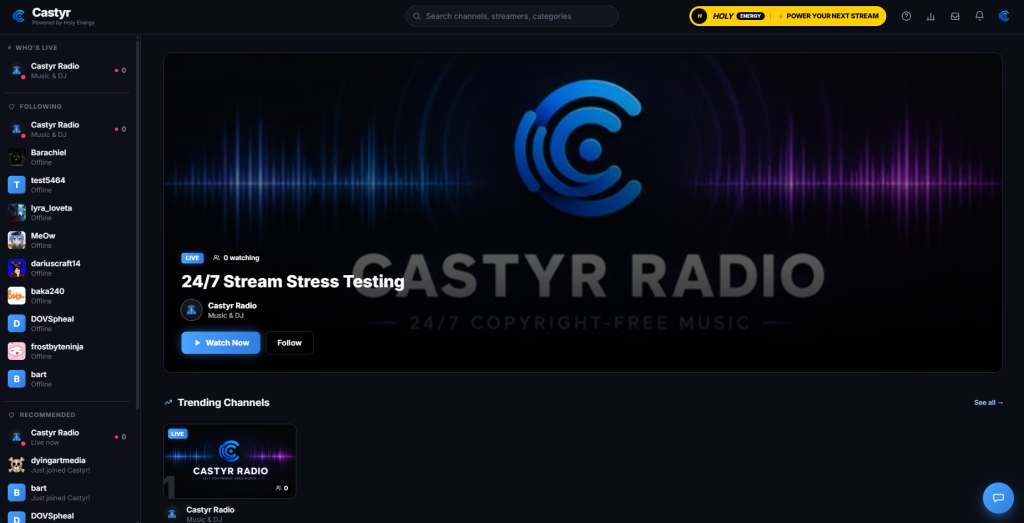This screenshot has height=523, width=1024.
Task: Select MeOw avatar in Following list
Action: click(x=16, y=240)
